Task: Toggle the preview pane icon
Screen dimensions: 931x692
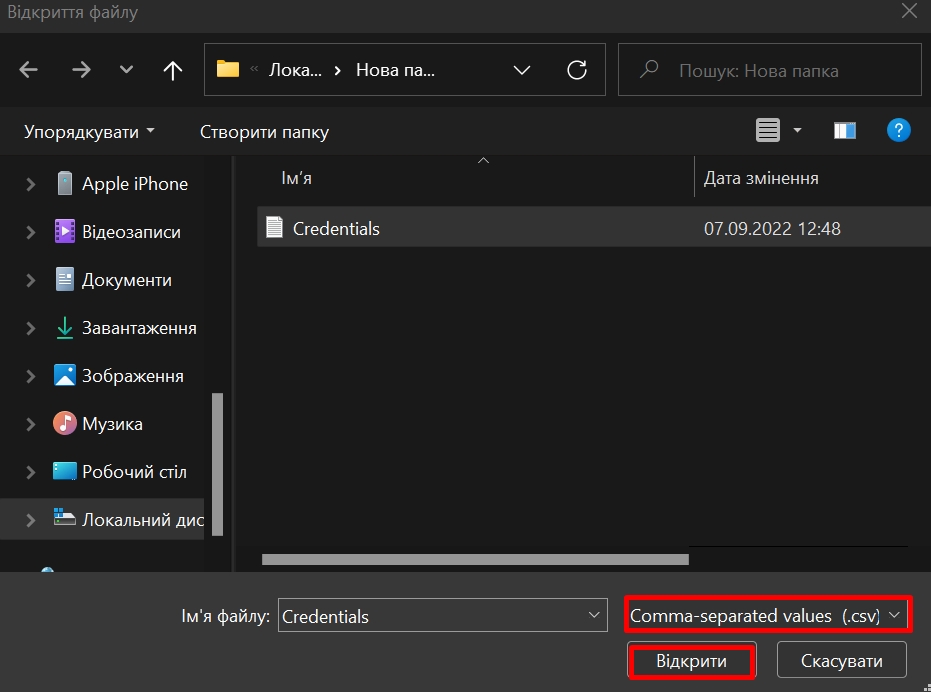Action: click(845, 130)
